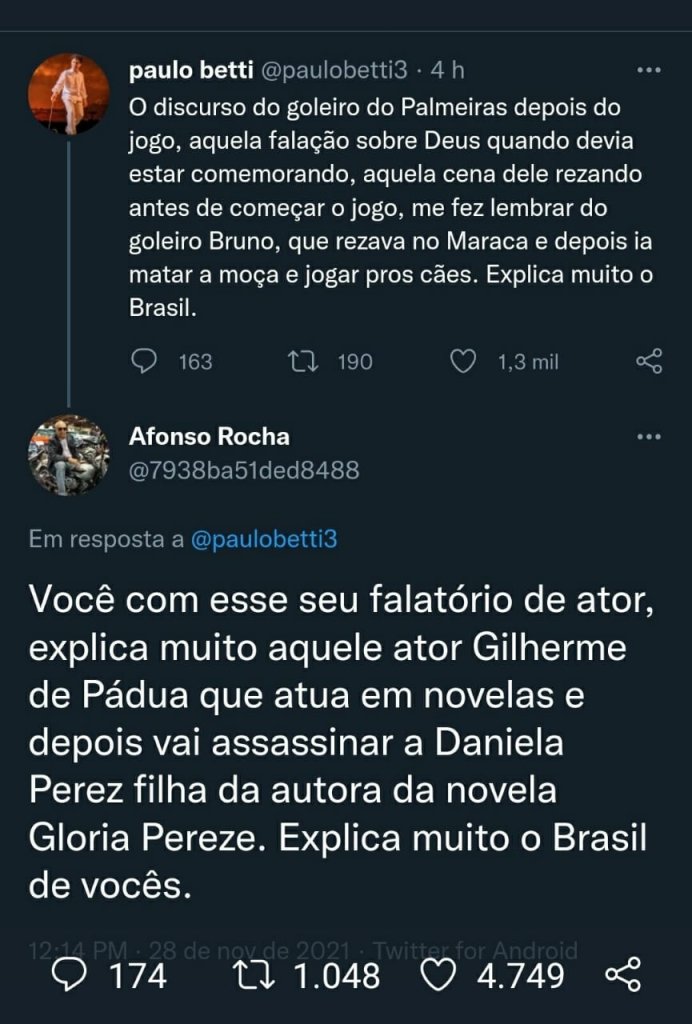Open three-dot menu on paulo betti's tweet
Image resolution: width=692 pixels, height=1024 pixels.
[649, 71]
